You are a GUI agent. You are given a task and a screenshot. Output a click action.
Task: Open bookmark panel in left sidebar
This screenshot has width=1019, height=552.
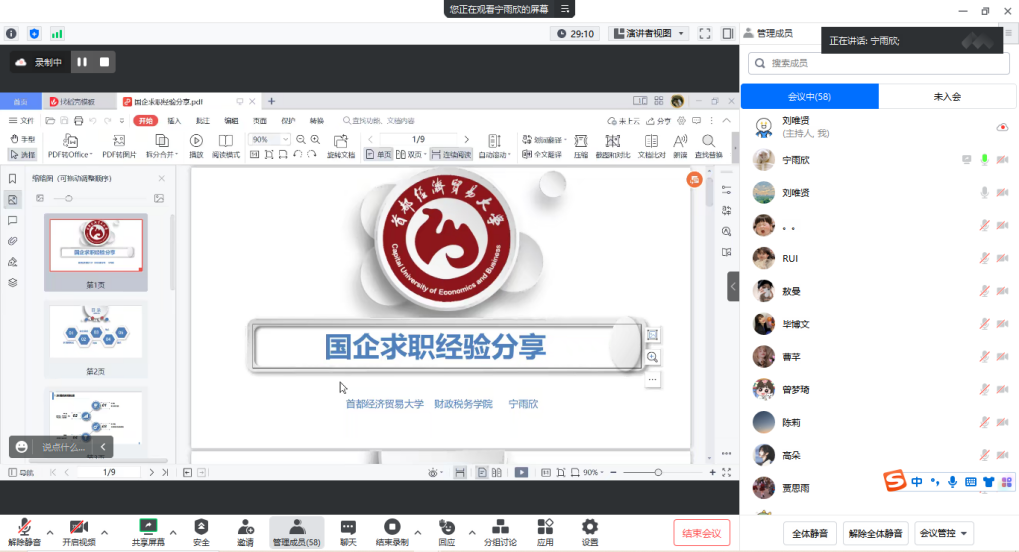12,179
